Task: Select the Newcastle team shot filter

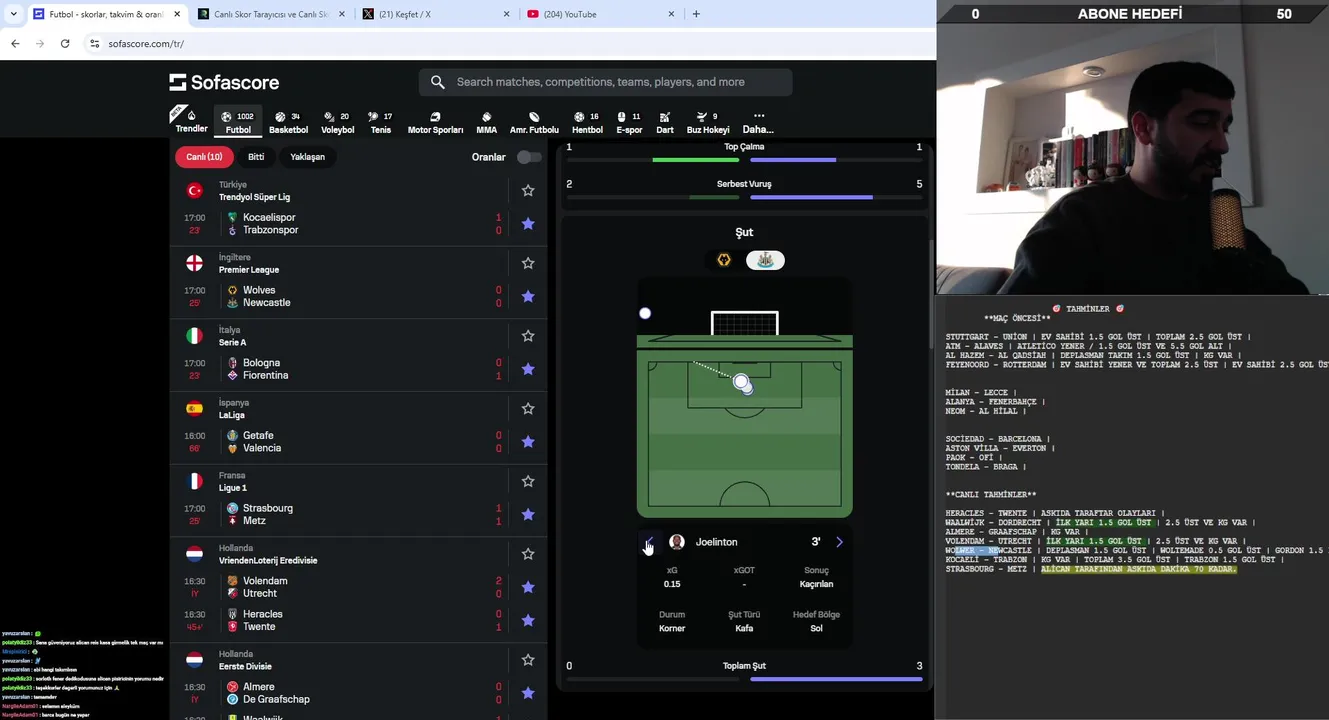Action: click(x=765, y=260)
